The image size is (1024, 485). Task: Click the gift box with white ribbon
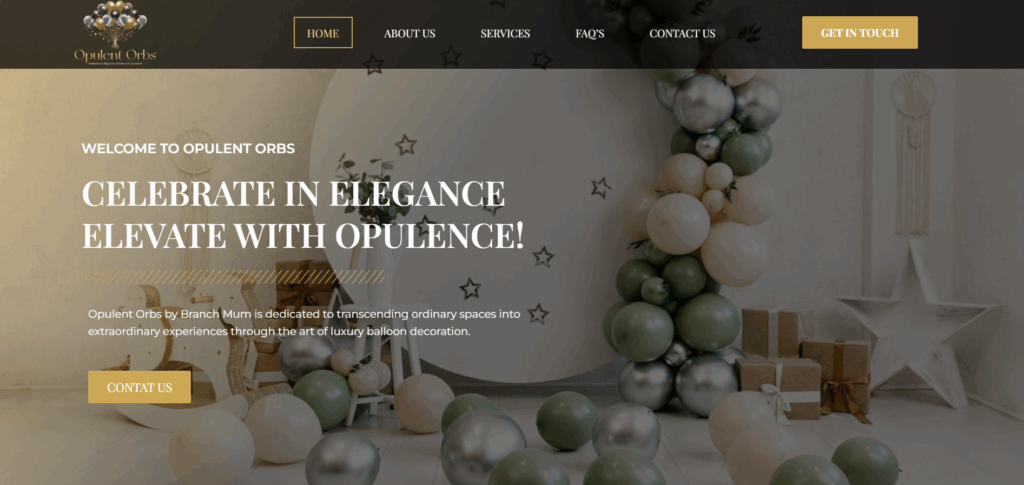tap(778, 390)
